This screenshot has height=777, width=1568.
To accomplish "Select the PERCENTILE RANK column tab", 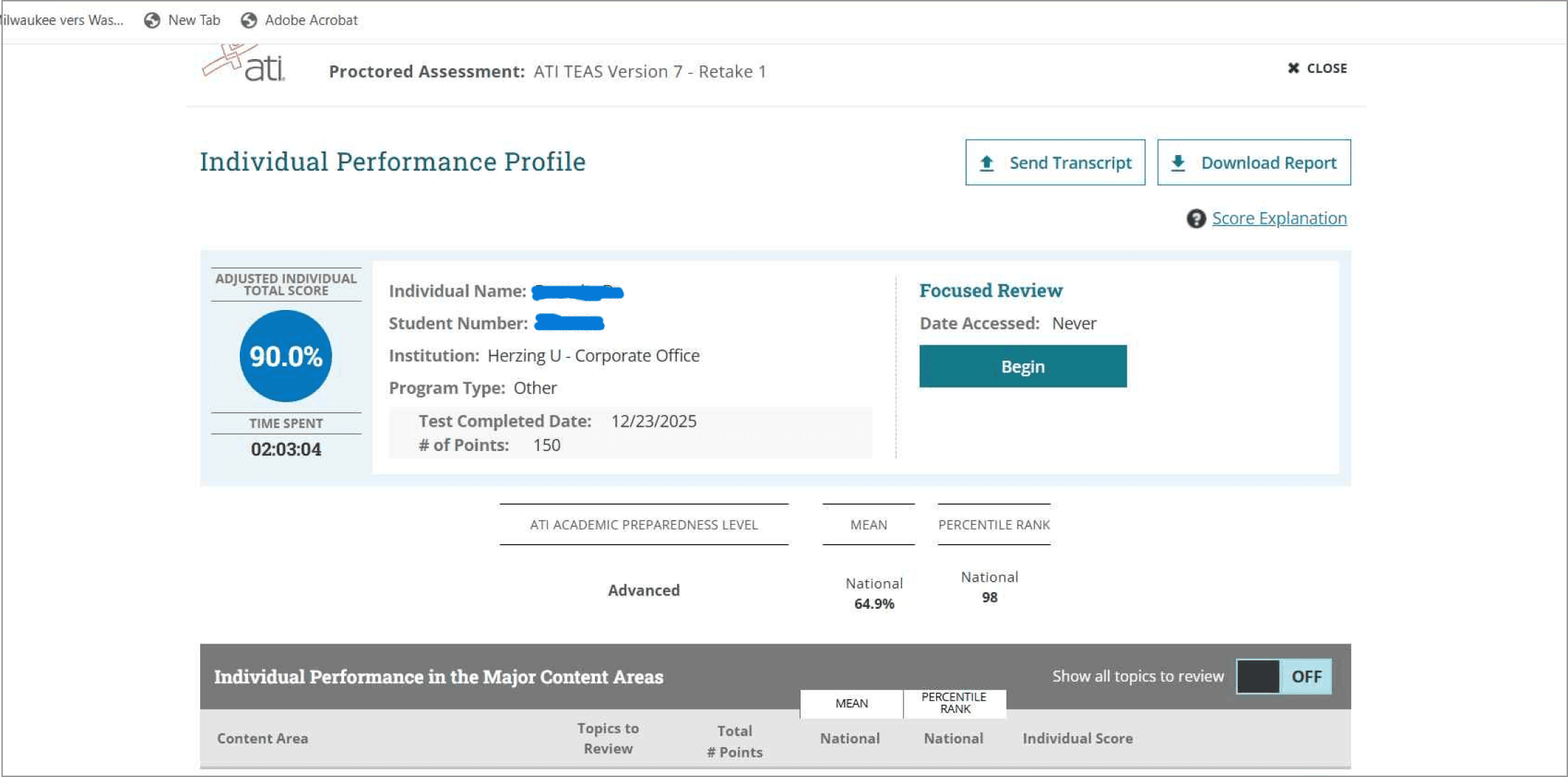I will tap(954, 703).
